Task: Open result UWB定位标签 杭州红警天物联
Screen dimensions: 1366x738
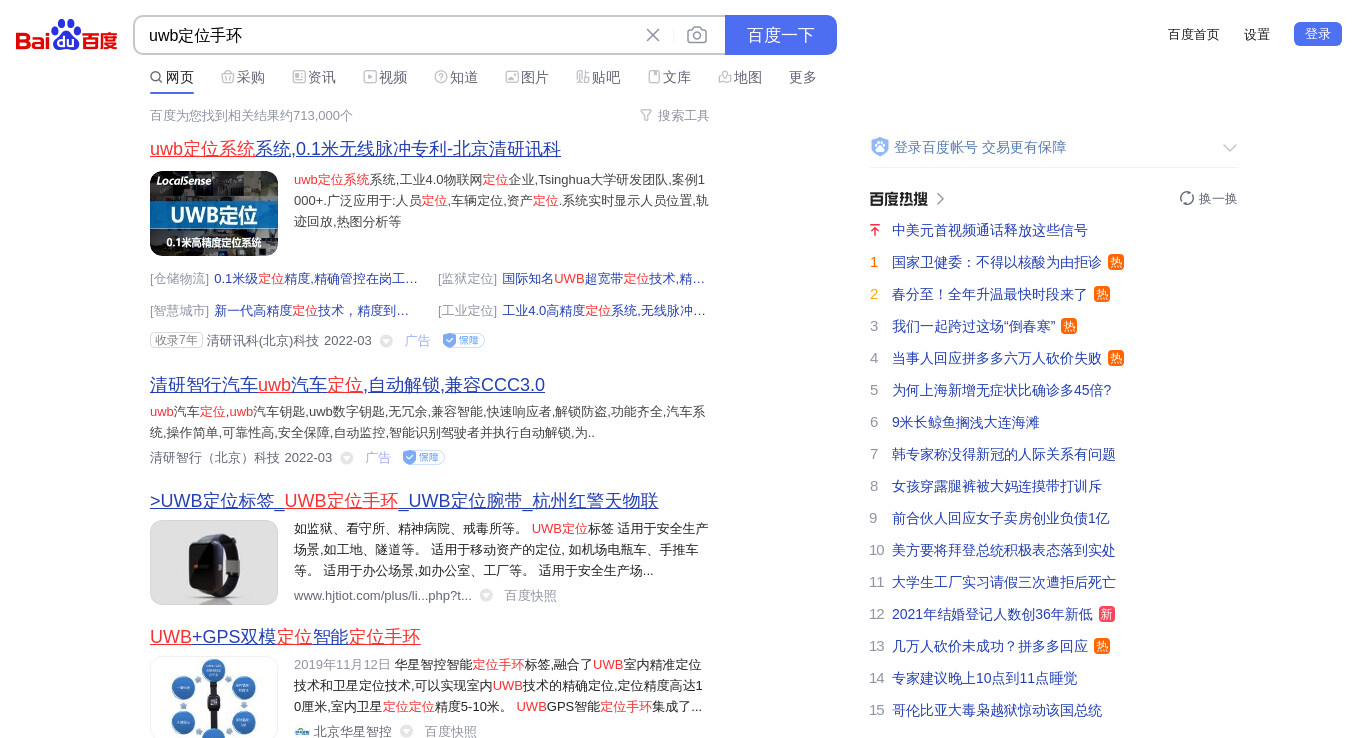Action: tap(404, 501)
